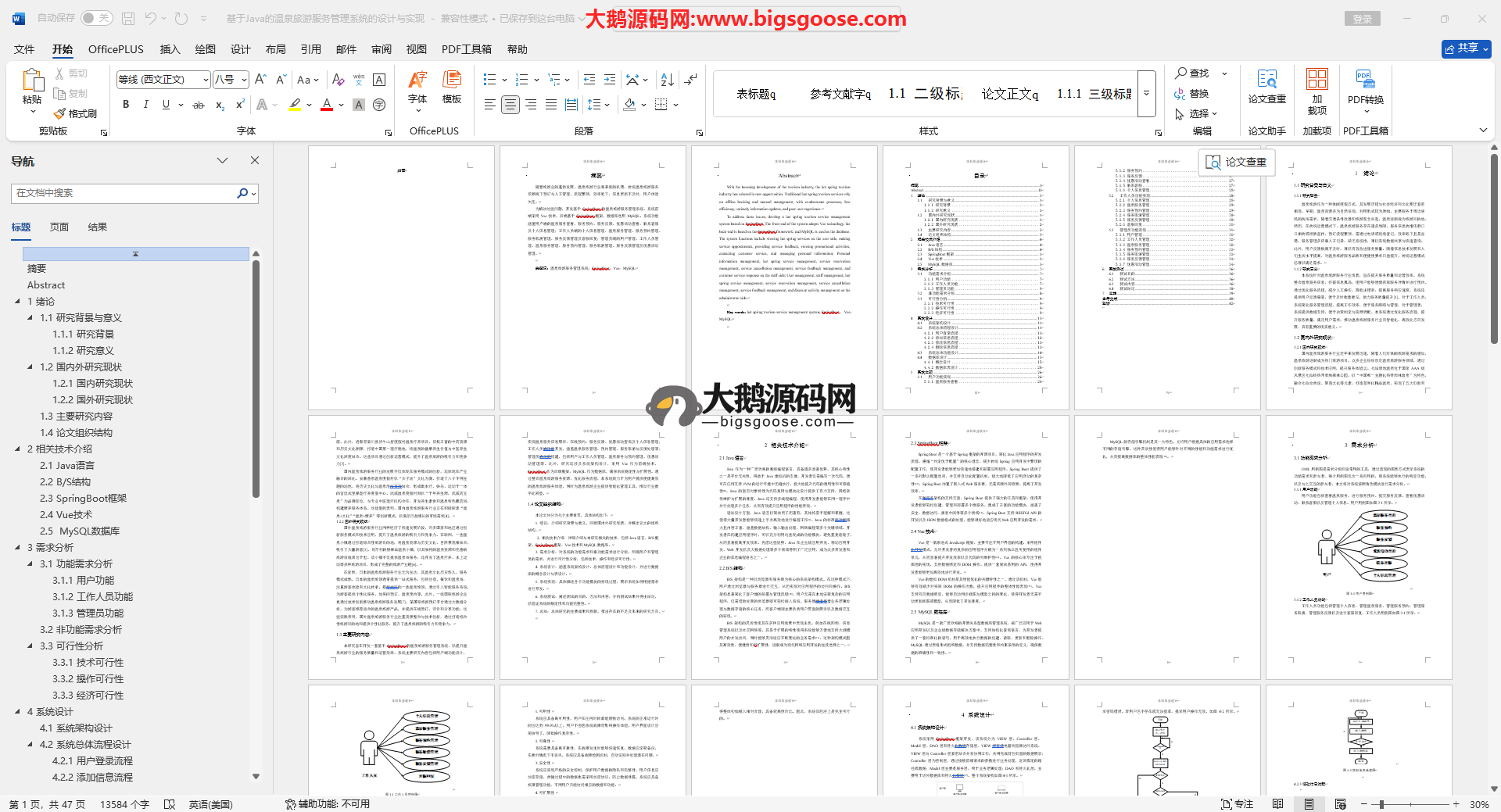Click the 共享 share button

(1466, 48)
